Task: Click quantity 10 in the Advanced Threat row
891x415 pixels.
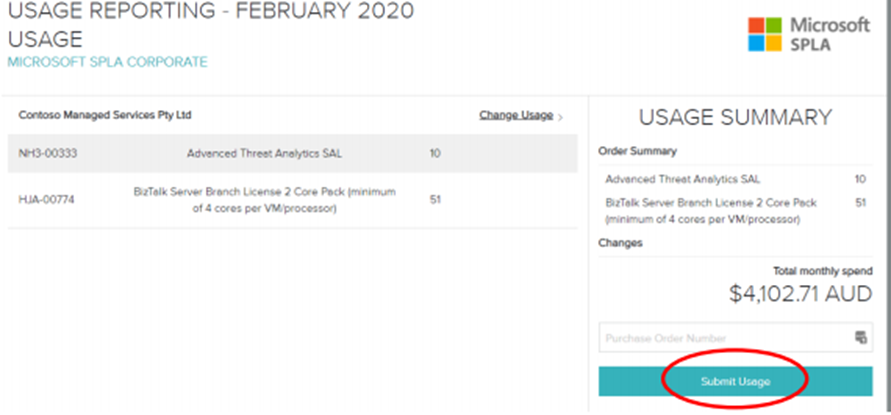Action: click(x=435, y=153)
